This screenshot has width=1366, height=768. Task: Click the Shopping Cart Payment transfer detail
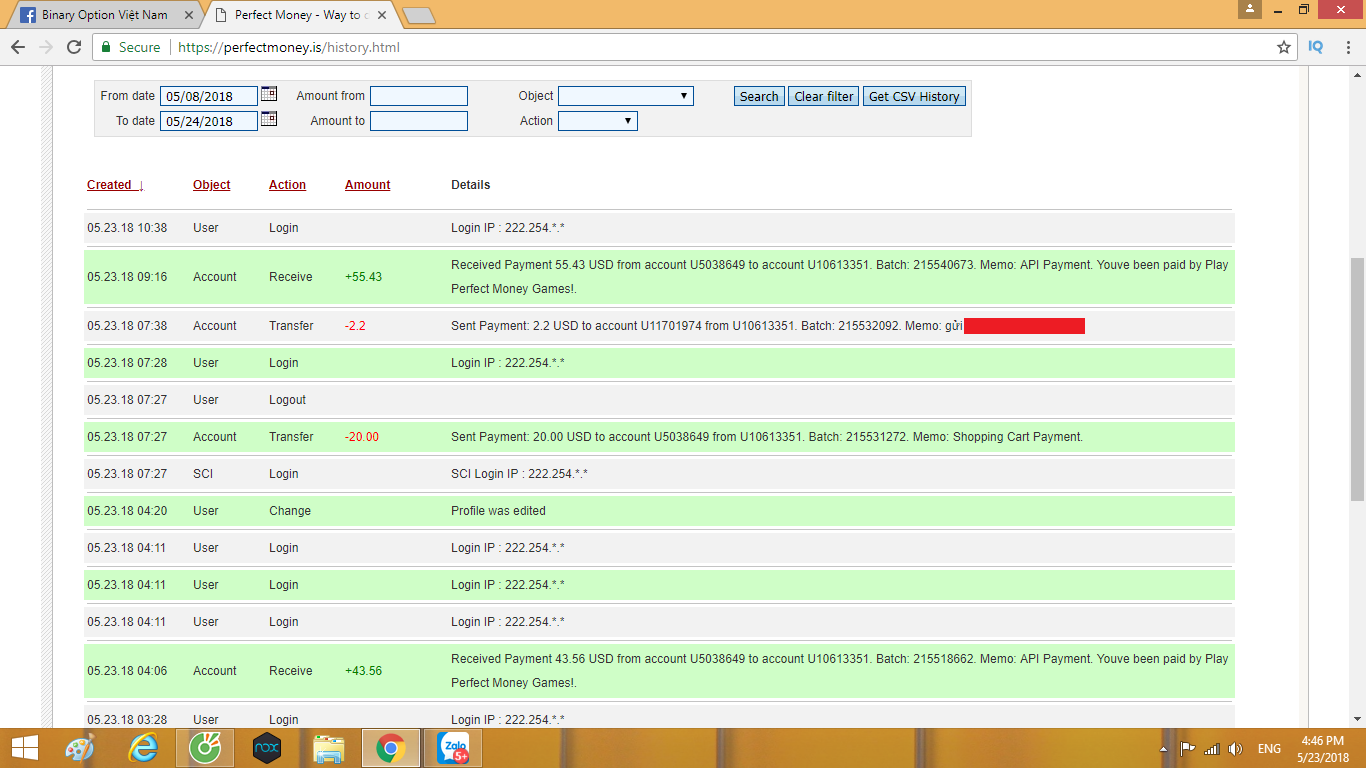[767, 437]
